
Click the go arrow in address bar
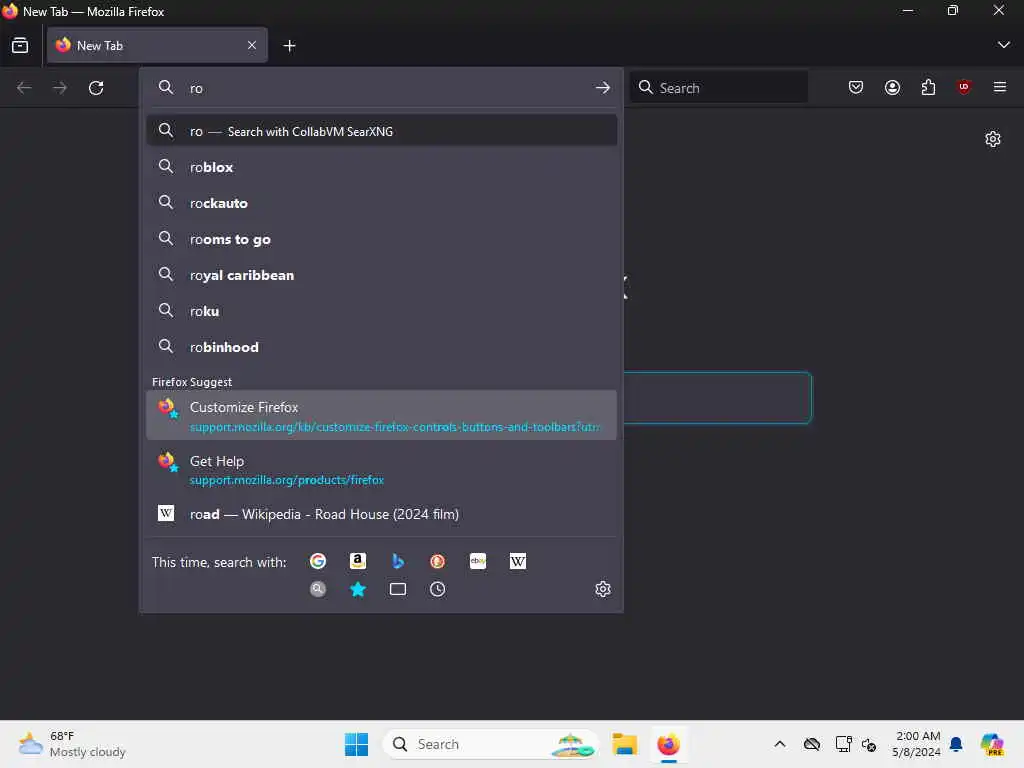602,88
